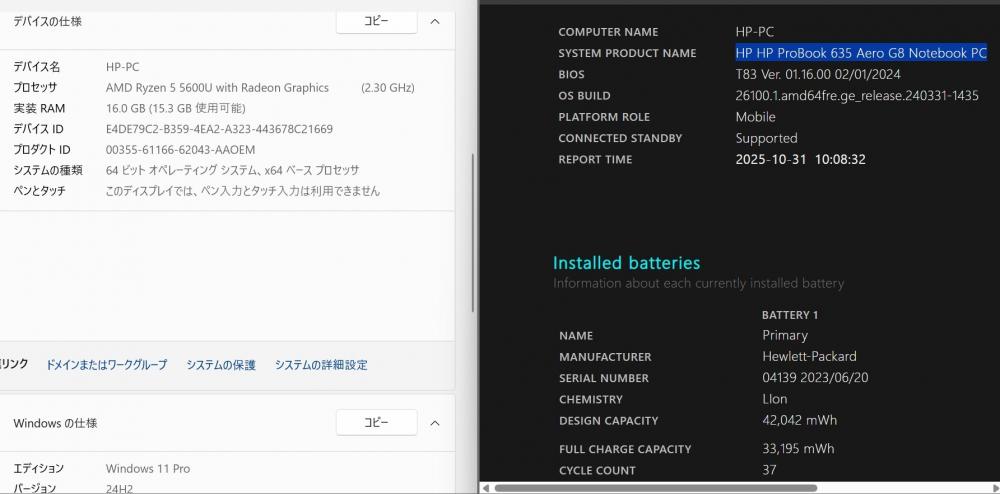This screenshot has width=1000, height=494.
Task: Click the Installed batteries heading
Action: tap(626, 263)
